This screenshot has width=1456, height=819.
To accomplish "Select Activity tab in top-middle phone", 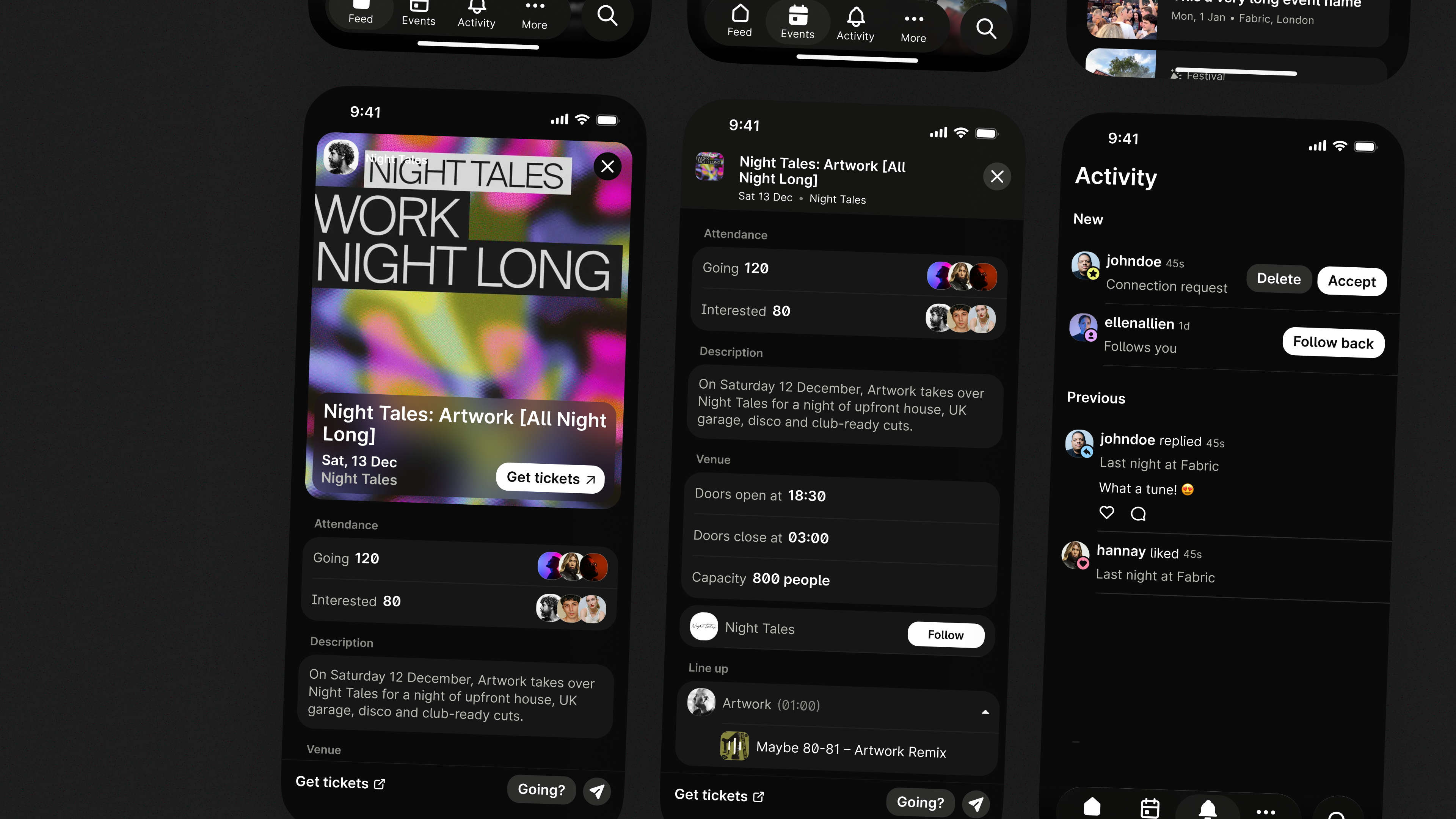I will click(856, 25).
